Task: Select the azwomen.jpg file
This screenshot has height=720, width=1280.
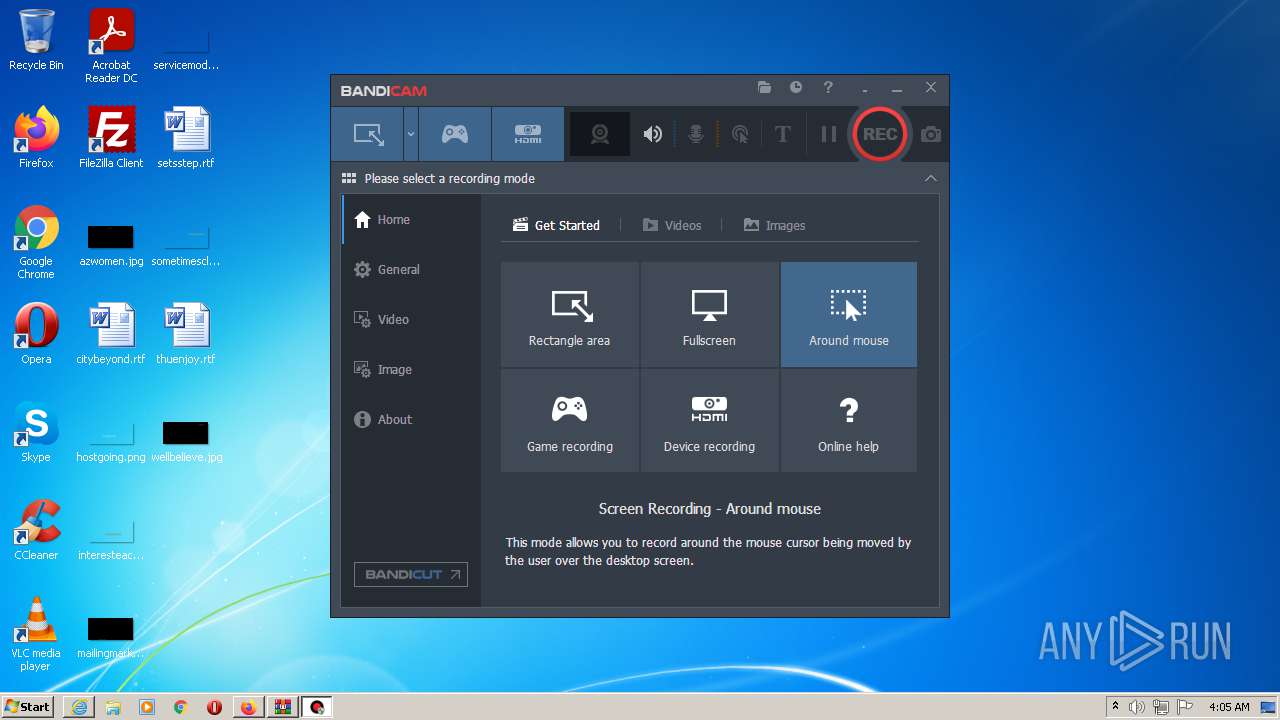Action: 111,245
